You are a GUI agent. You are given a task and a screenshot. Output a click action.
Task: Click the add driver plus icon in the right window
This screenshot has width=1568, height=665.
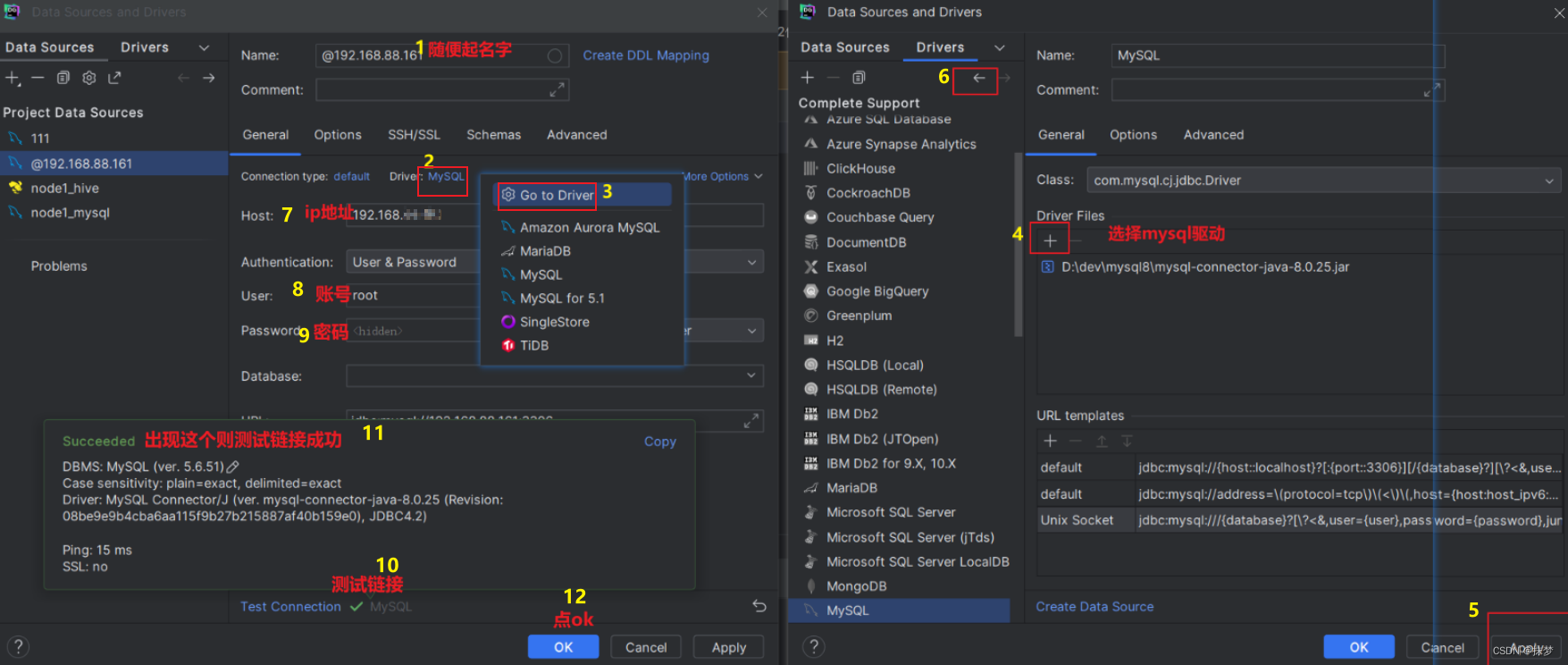(807, 78)
